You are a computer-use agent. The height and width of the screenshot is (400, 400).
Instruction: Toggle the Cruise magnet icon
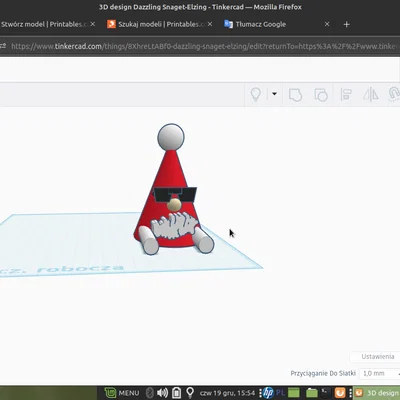click(x=394, y=94)
